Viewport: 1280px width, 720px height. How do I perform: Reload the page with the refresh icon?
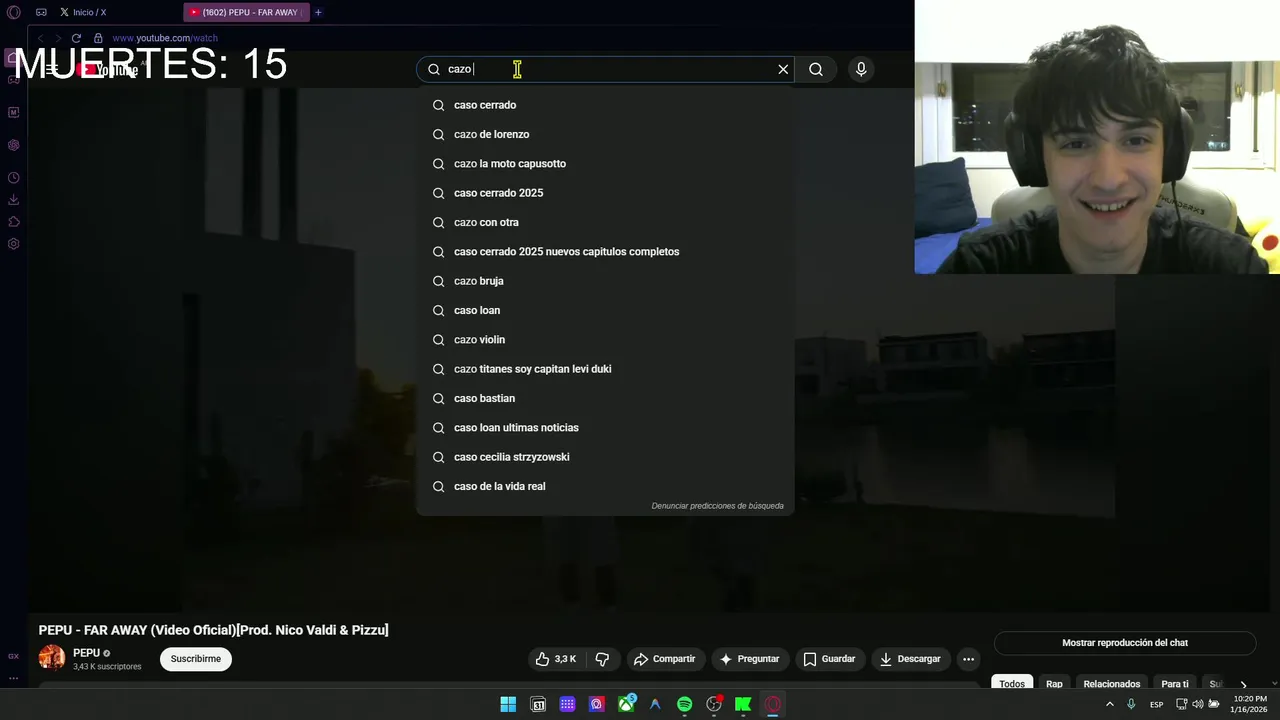[x=76, y=38]
